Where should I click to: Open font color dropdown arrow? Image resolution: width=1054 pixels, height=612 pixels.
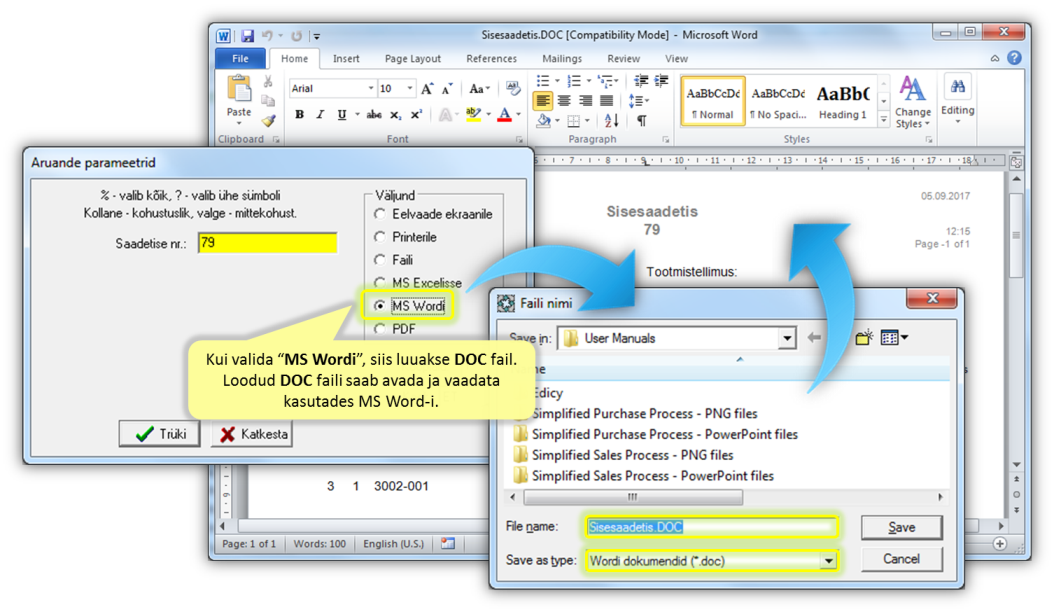pos(518,115)
